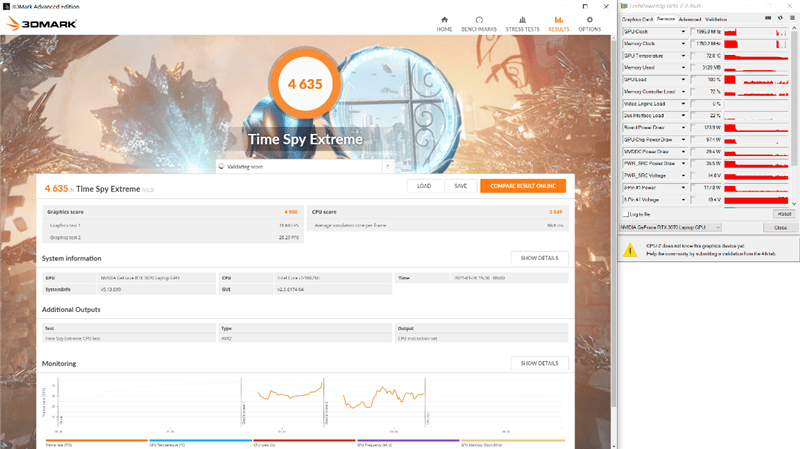The width and height of the screenshot is (800, 449).
Task: Enable the Log to file checkbox
Action: click(626, 214)
